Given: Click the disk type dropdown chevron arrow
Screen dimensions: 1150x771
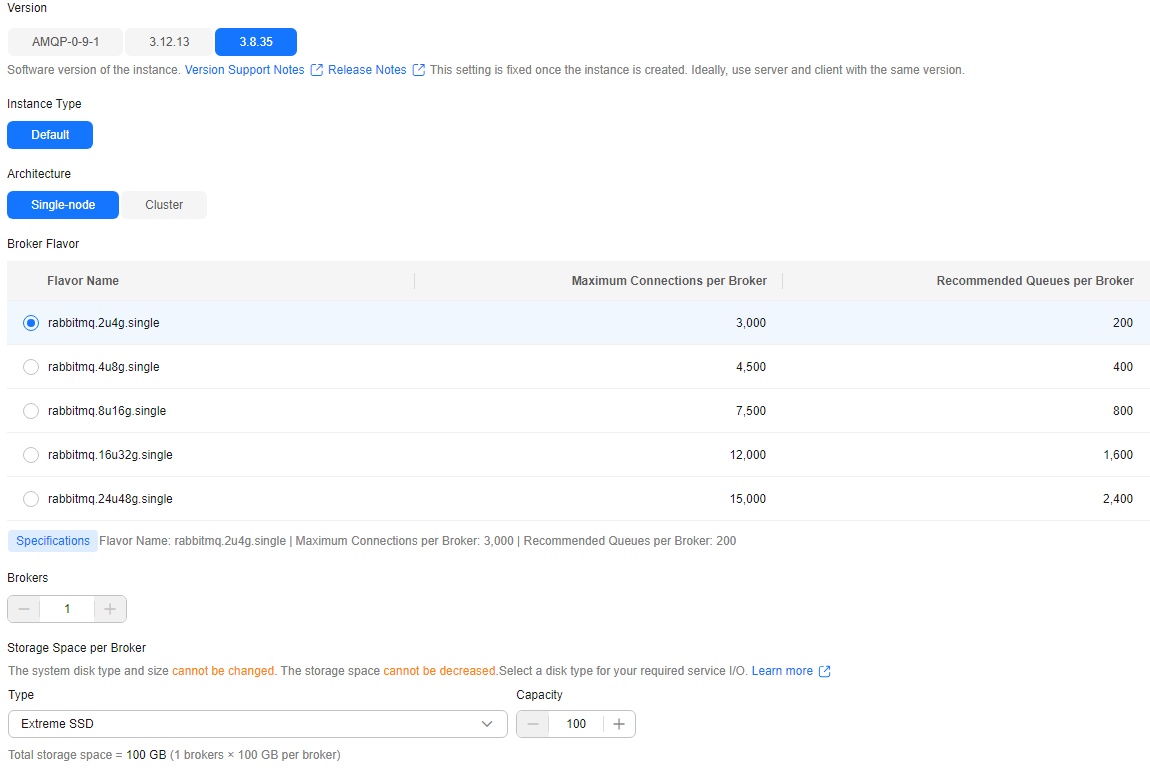Looking at the screenshot, I should (x=487, y=724).
